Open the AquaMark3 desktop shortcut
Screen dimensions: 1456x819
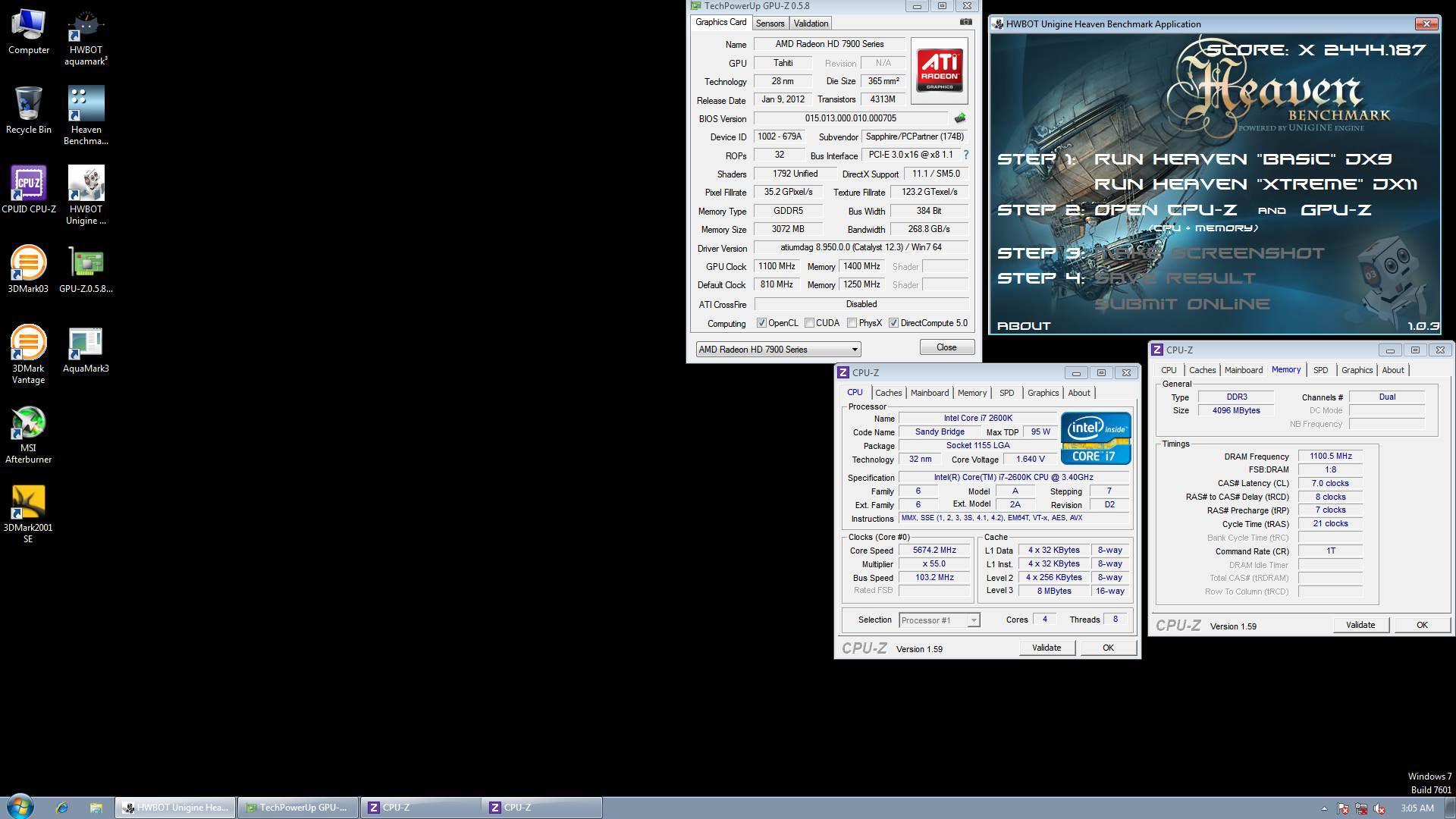tap(86, 350)
